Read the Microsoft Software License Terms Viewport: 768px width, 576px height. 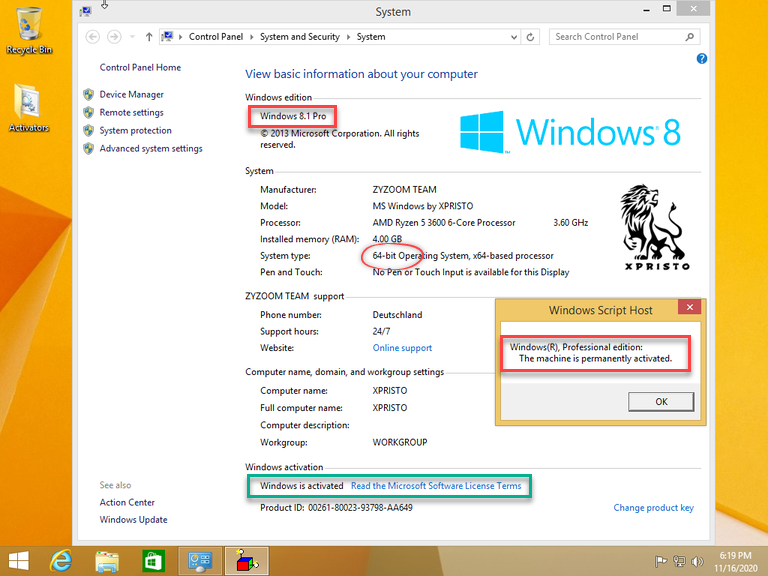pos(436,486)
